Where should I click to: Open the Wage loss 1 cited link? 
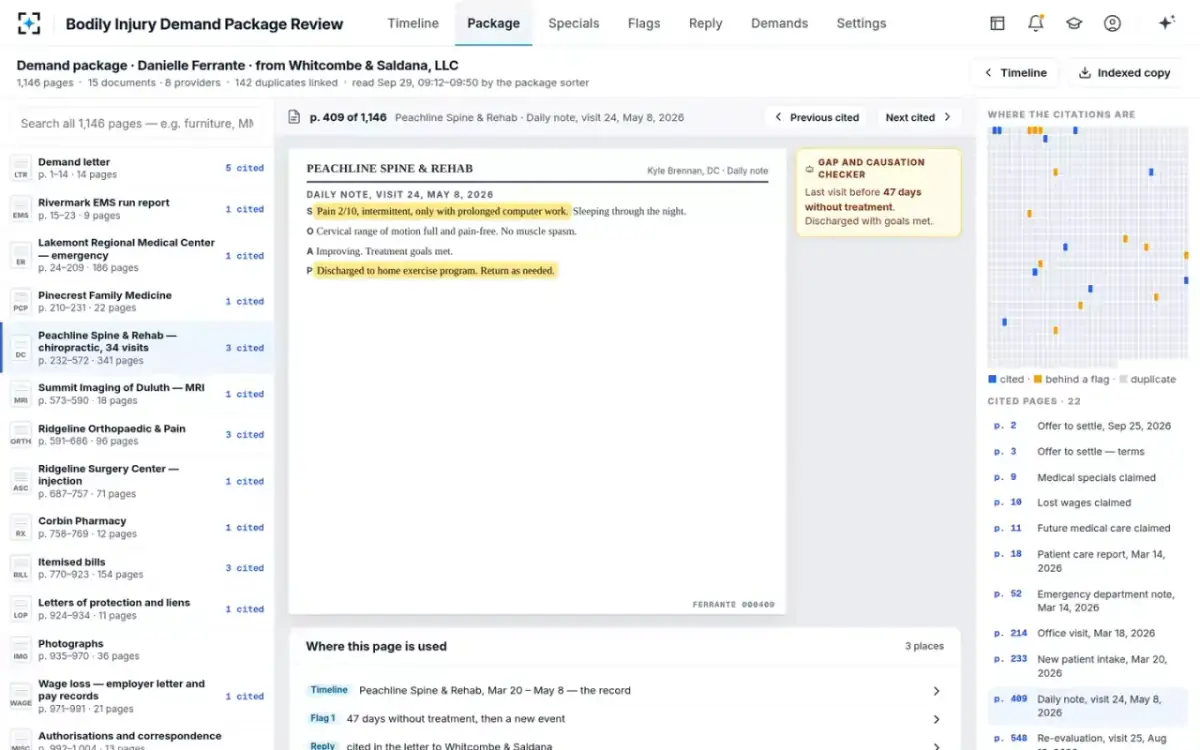244,696
